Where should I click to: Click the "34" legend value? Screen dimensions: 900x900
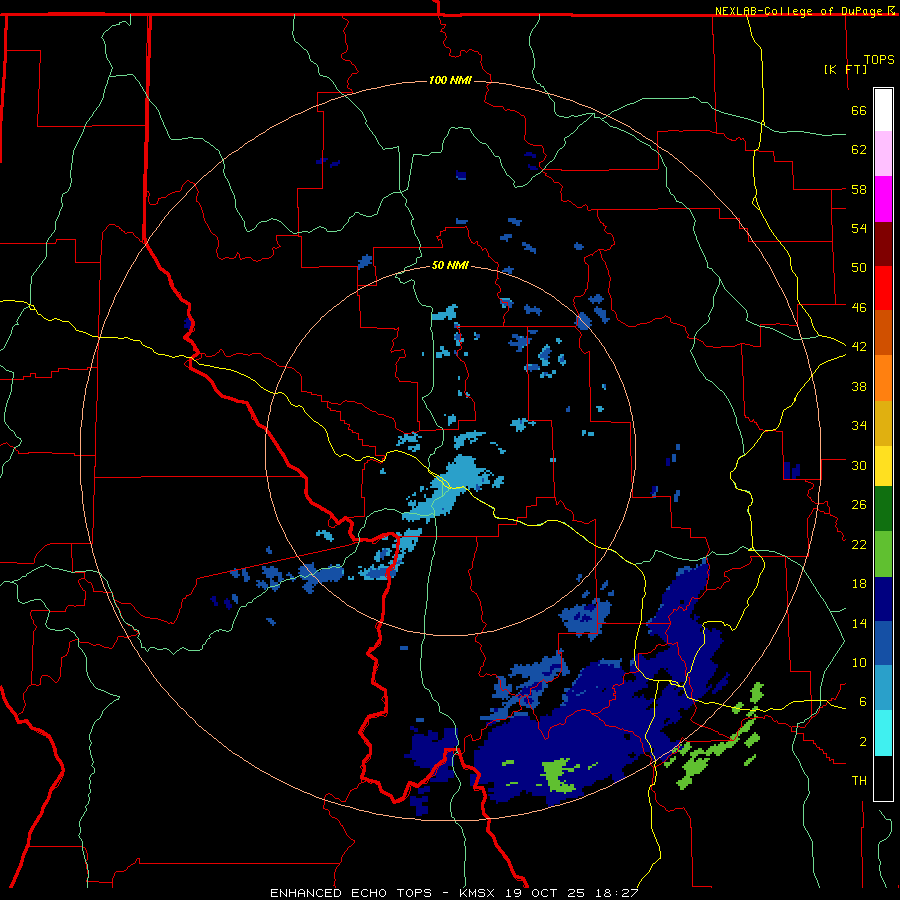click(x=859, y=426)
